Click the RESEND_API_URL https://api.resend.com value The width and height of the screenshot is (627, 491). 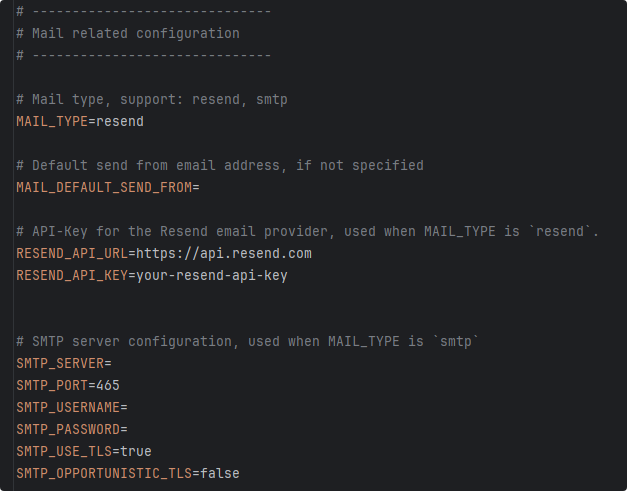(224, 253)
